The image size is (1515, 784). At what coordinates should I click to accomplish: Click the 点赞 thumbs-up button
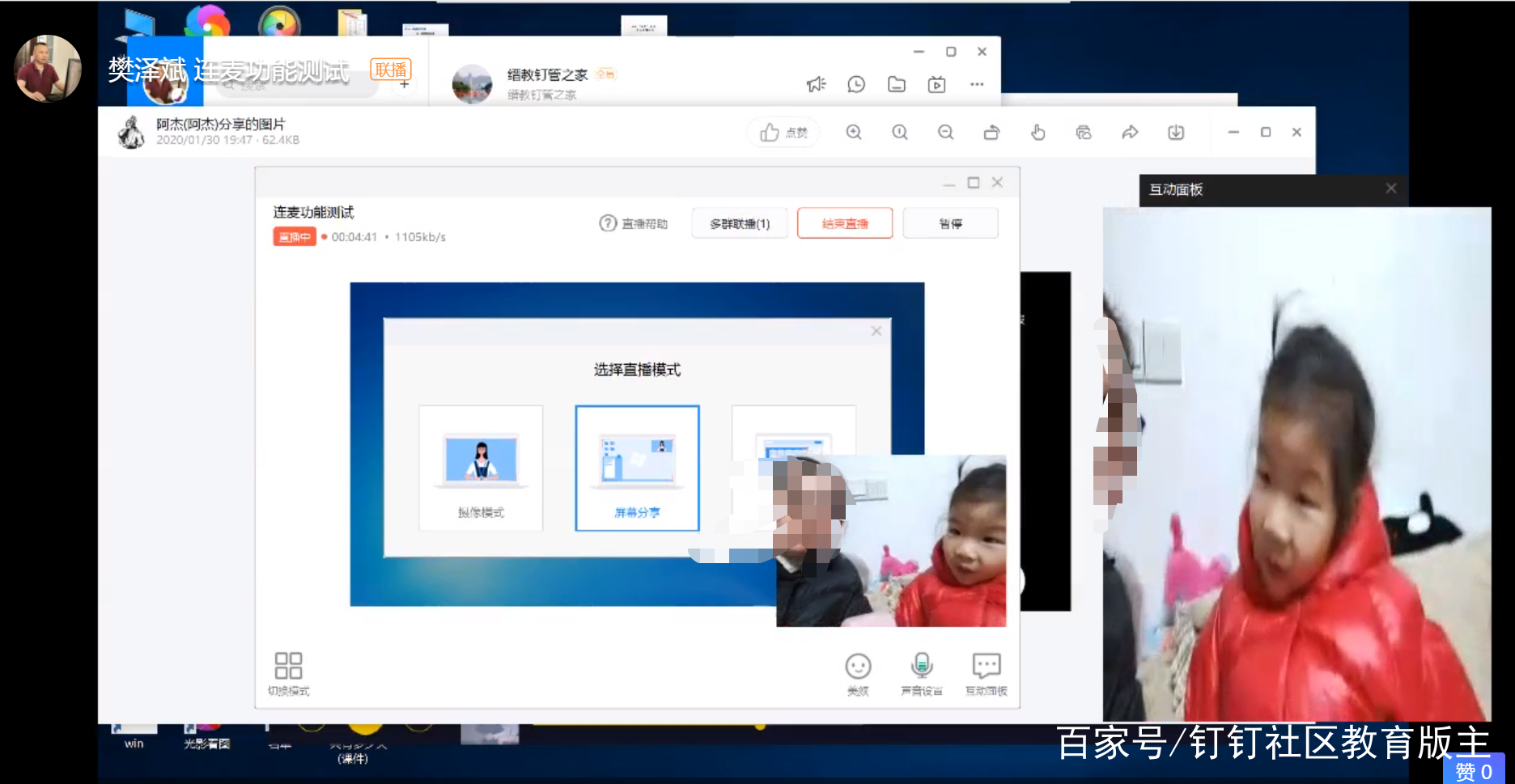[783, 132]
